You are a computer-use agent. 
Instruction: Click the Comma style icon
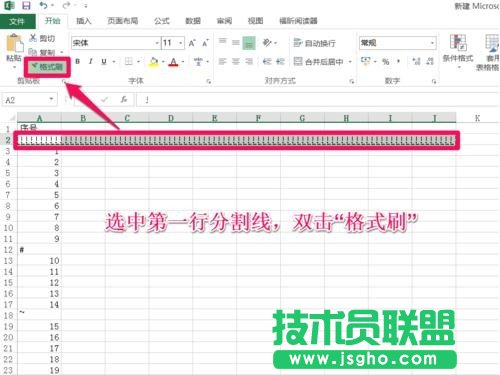tap(398, 61)
